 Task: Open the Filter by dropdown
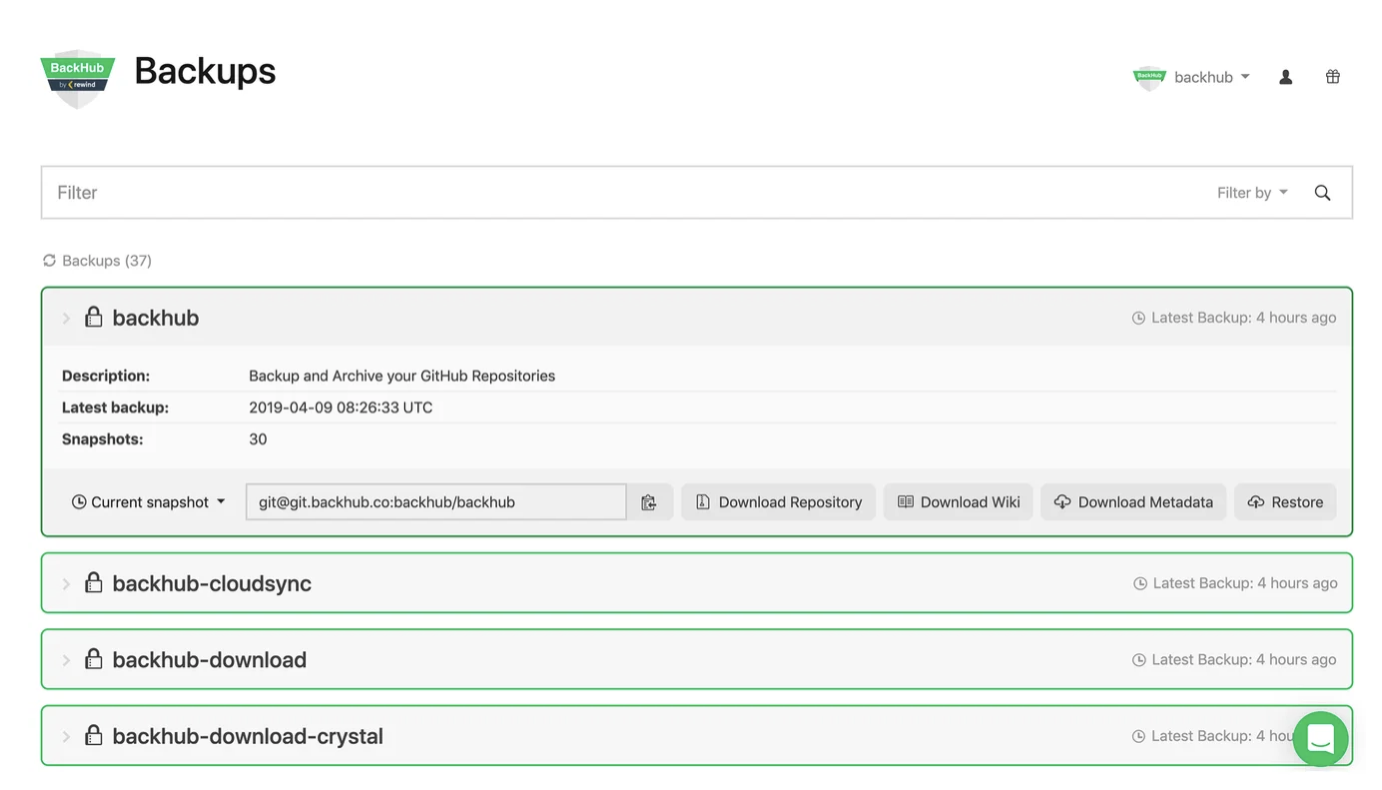coord(1251,192)
